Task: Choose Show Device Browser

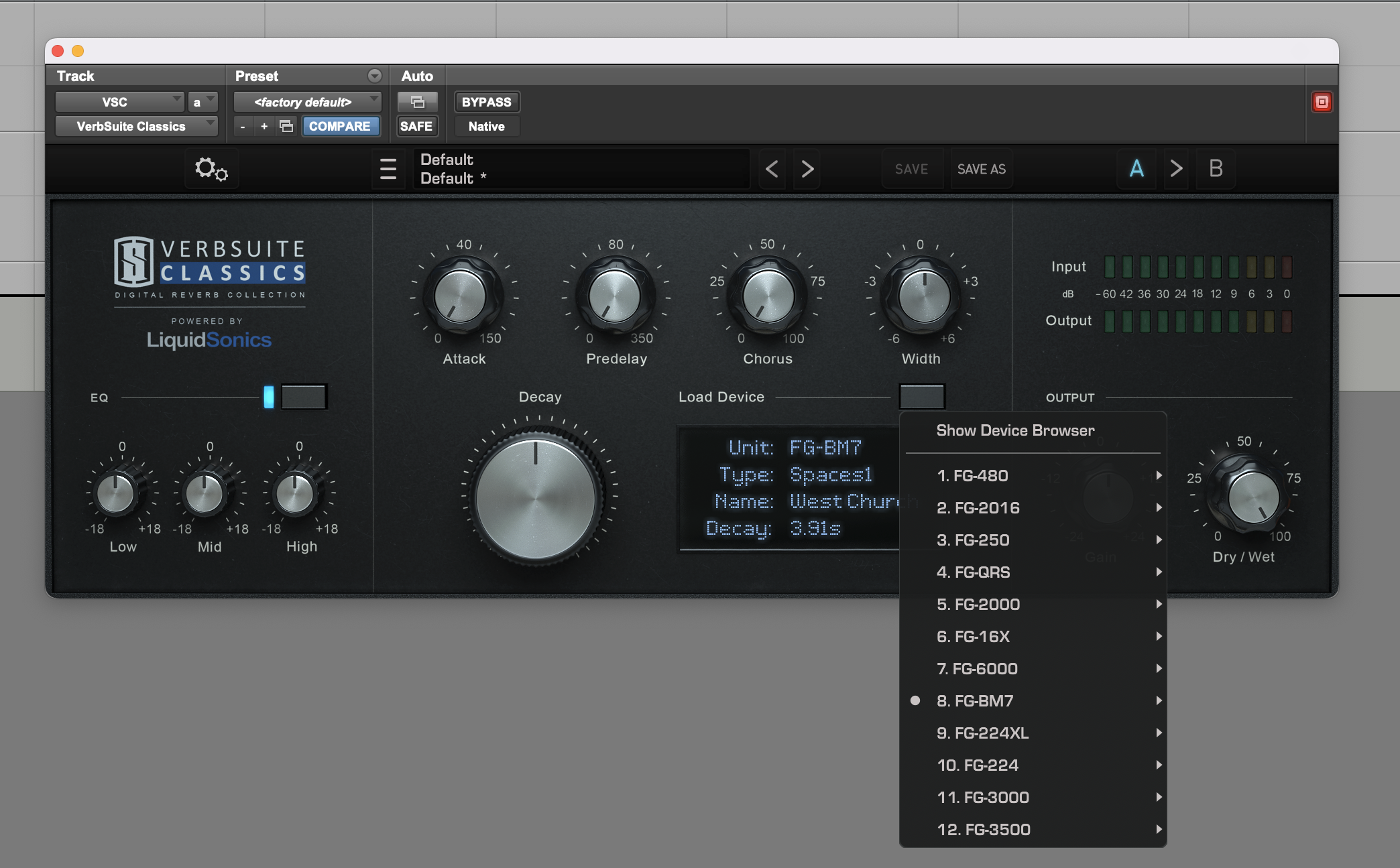Action: [1033, 430]
